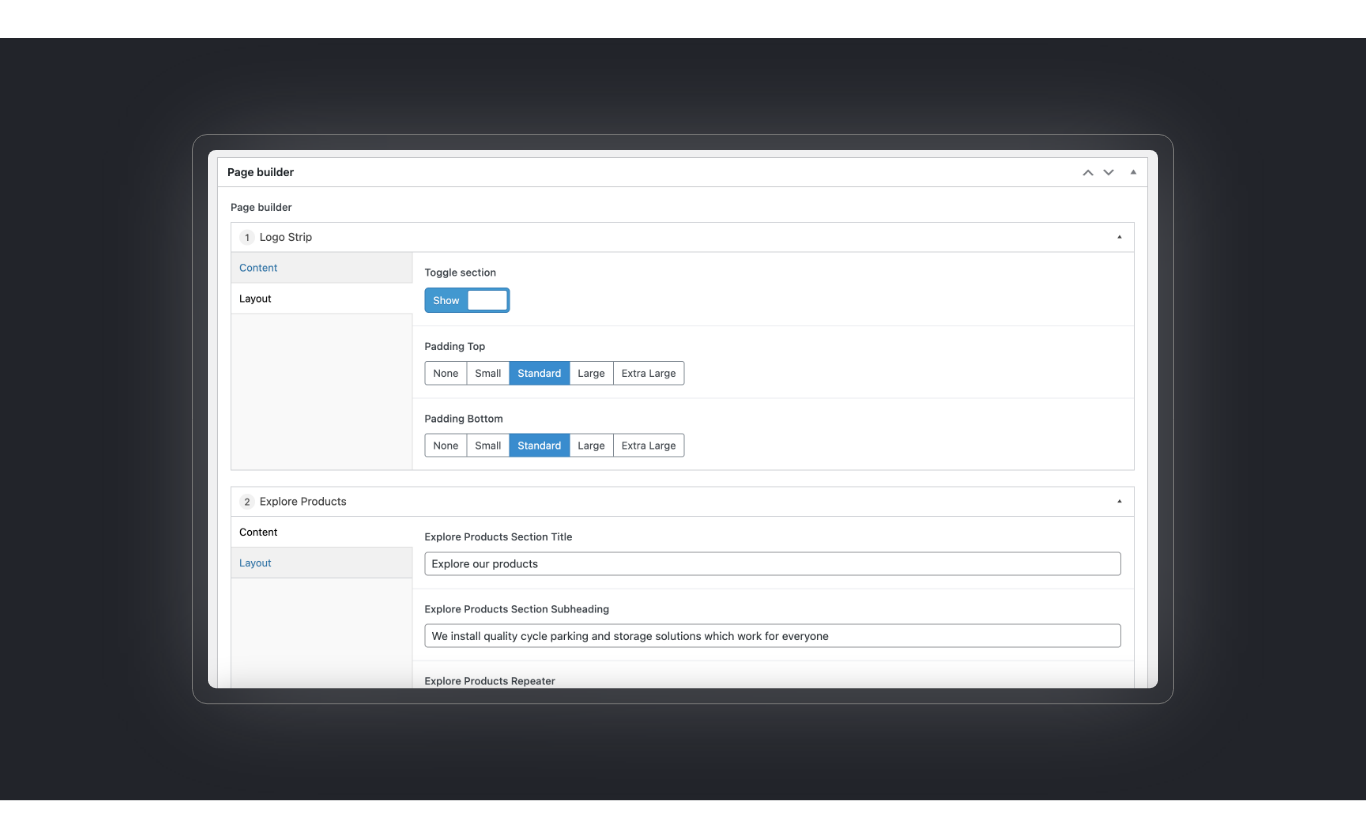Set Padding Bottom to Standard

point(539,445)
